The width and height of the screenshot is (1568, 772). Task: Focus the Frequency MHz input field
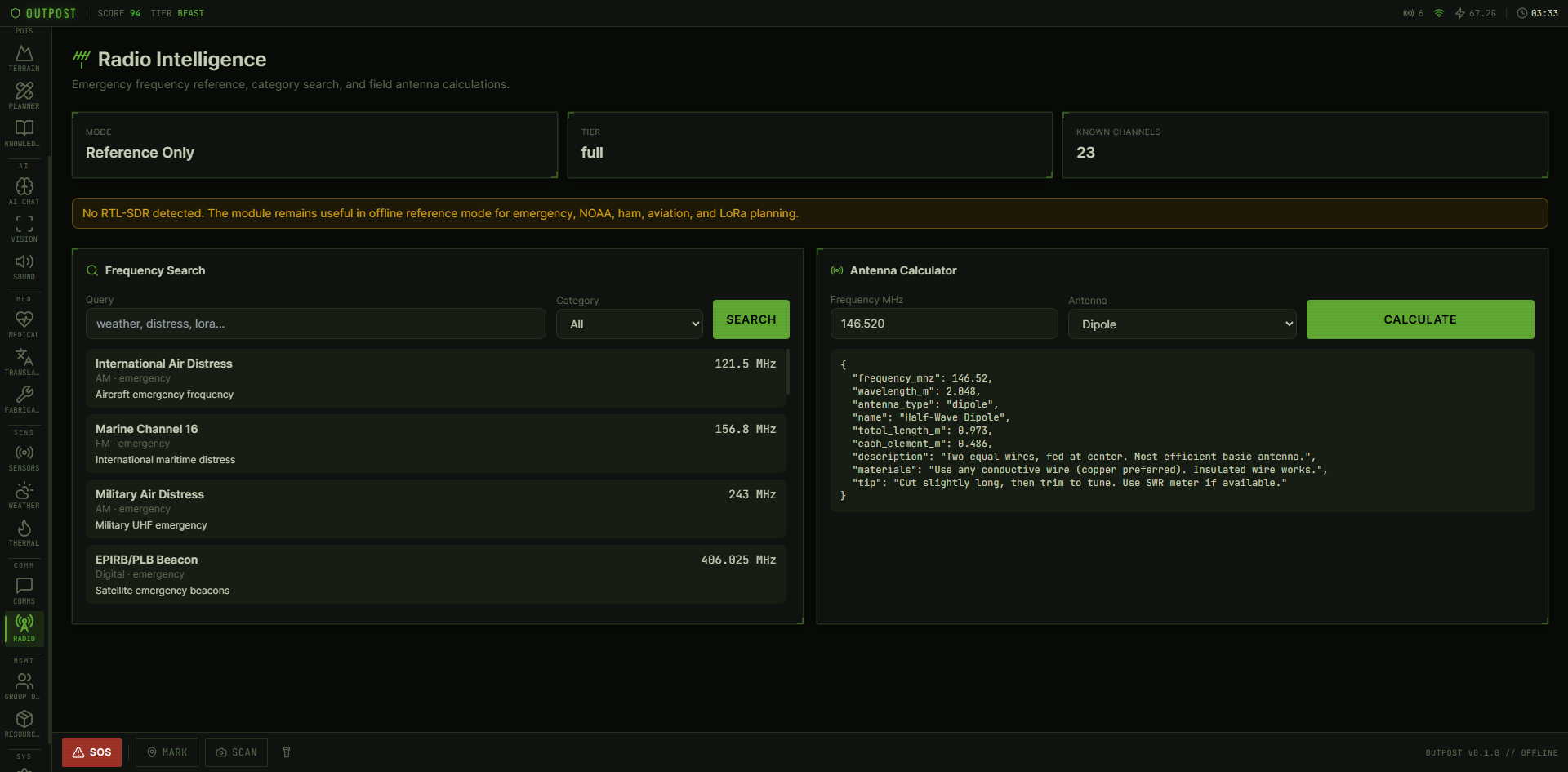click(943, 324)
